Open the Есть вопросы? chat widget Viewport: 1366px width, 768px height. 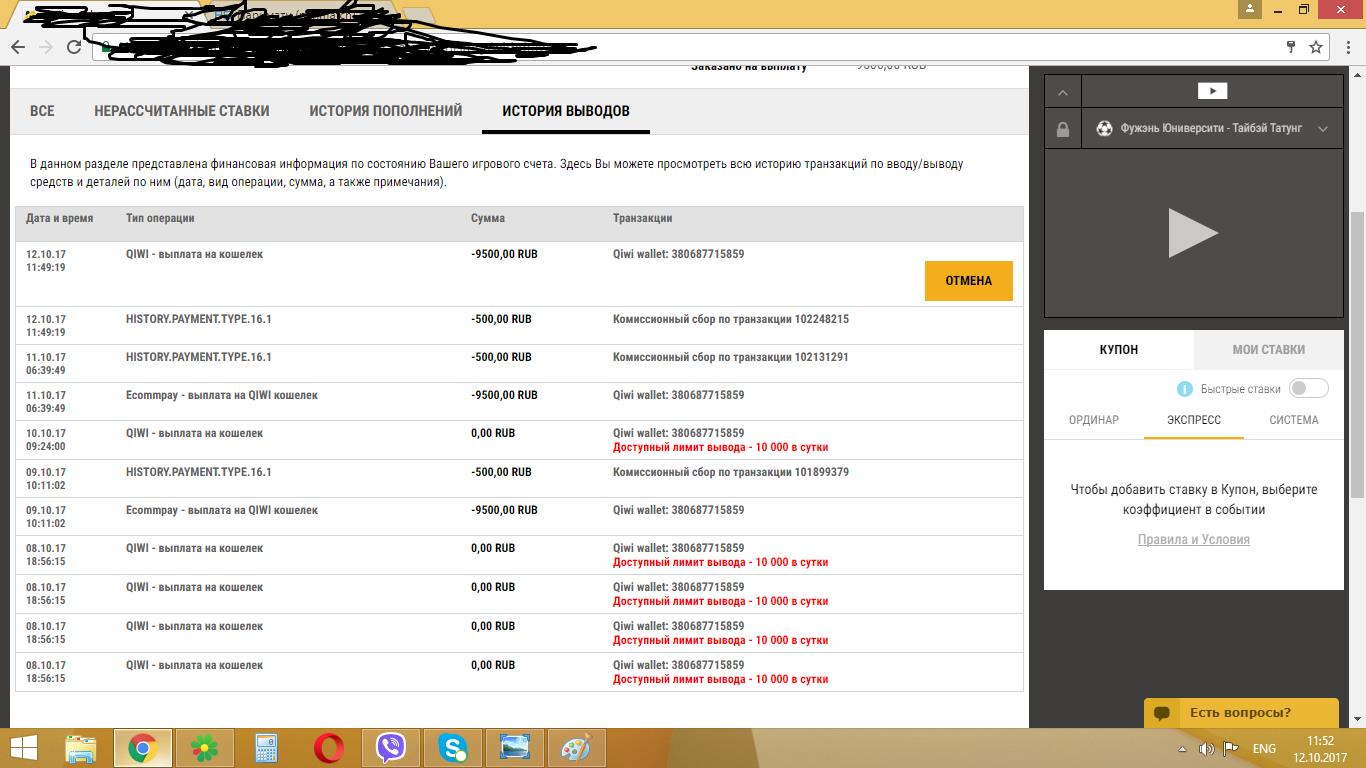[1240, 713]
